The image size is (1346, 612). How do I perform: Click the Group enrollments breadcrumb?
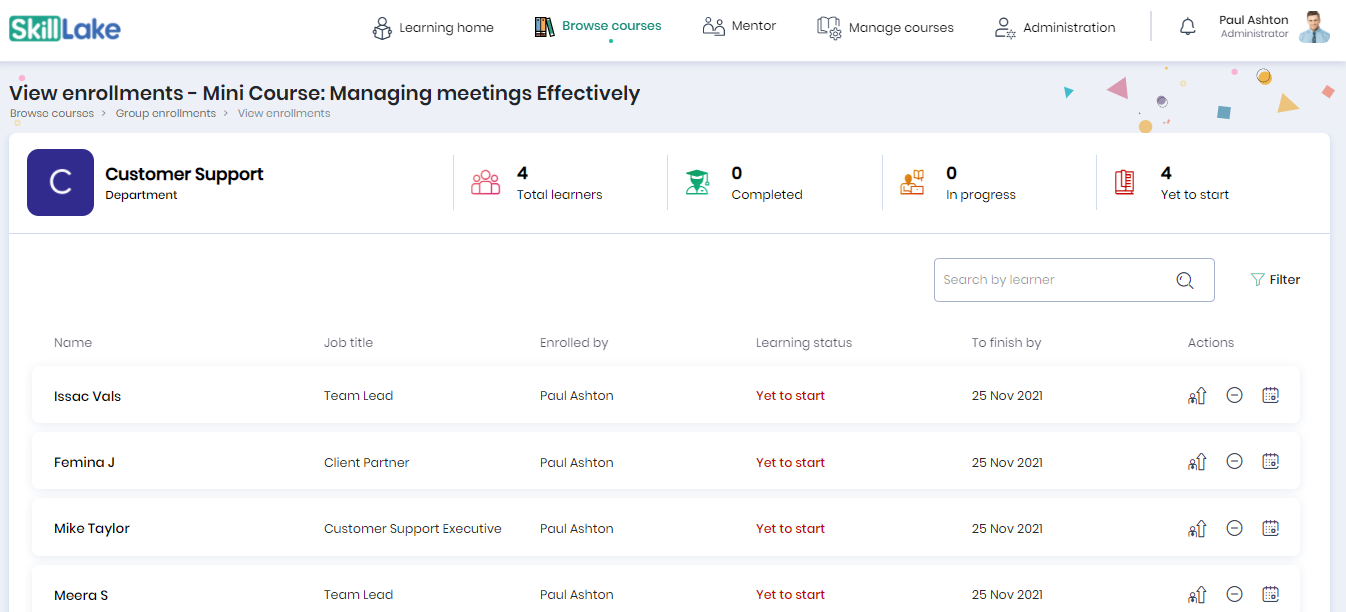[x=166, y=114]
